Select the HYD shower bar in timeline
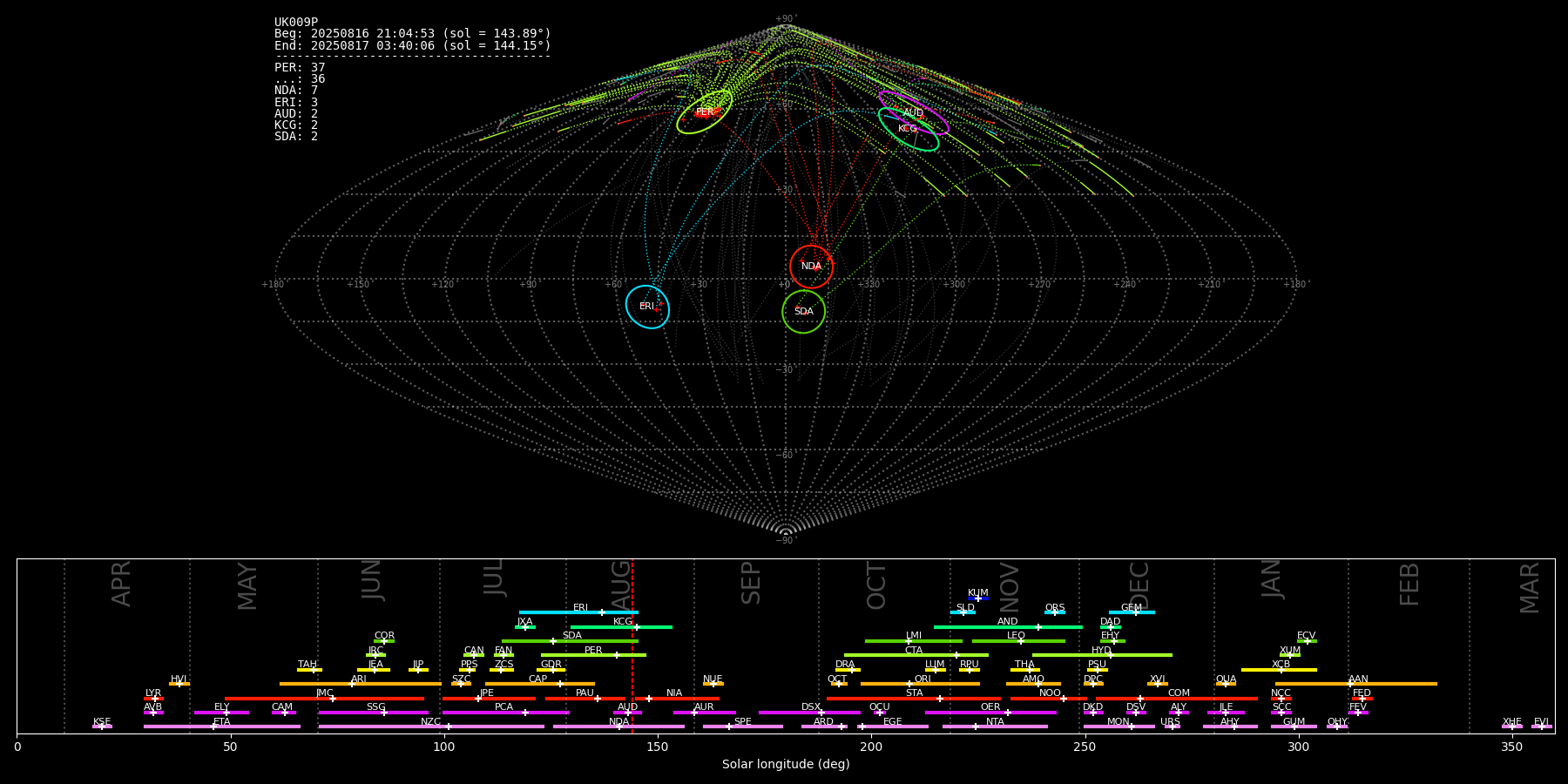The width and height of the screenshot is (1568, 784). pos(1102,655)
